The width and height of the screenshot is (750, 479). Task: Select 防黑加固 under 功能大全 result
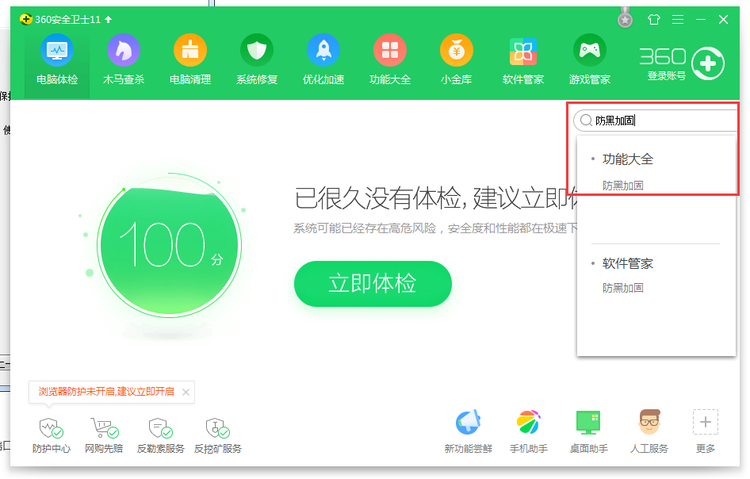coord(623,185)
